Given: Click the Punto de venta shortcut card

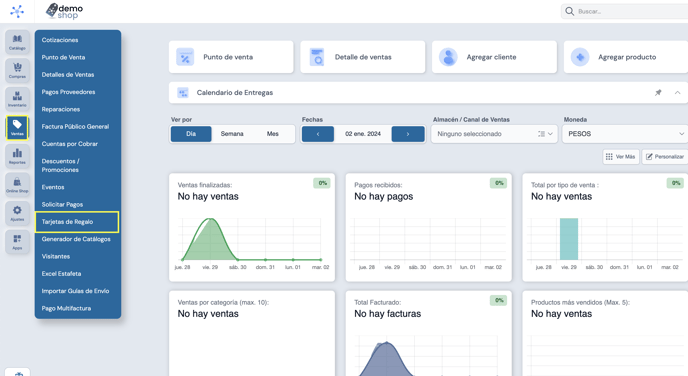Looking at the screenshot, I should (x=231, y=57).
